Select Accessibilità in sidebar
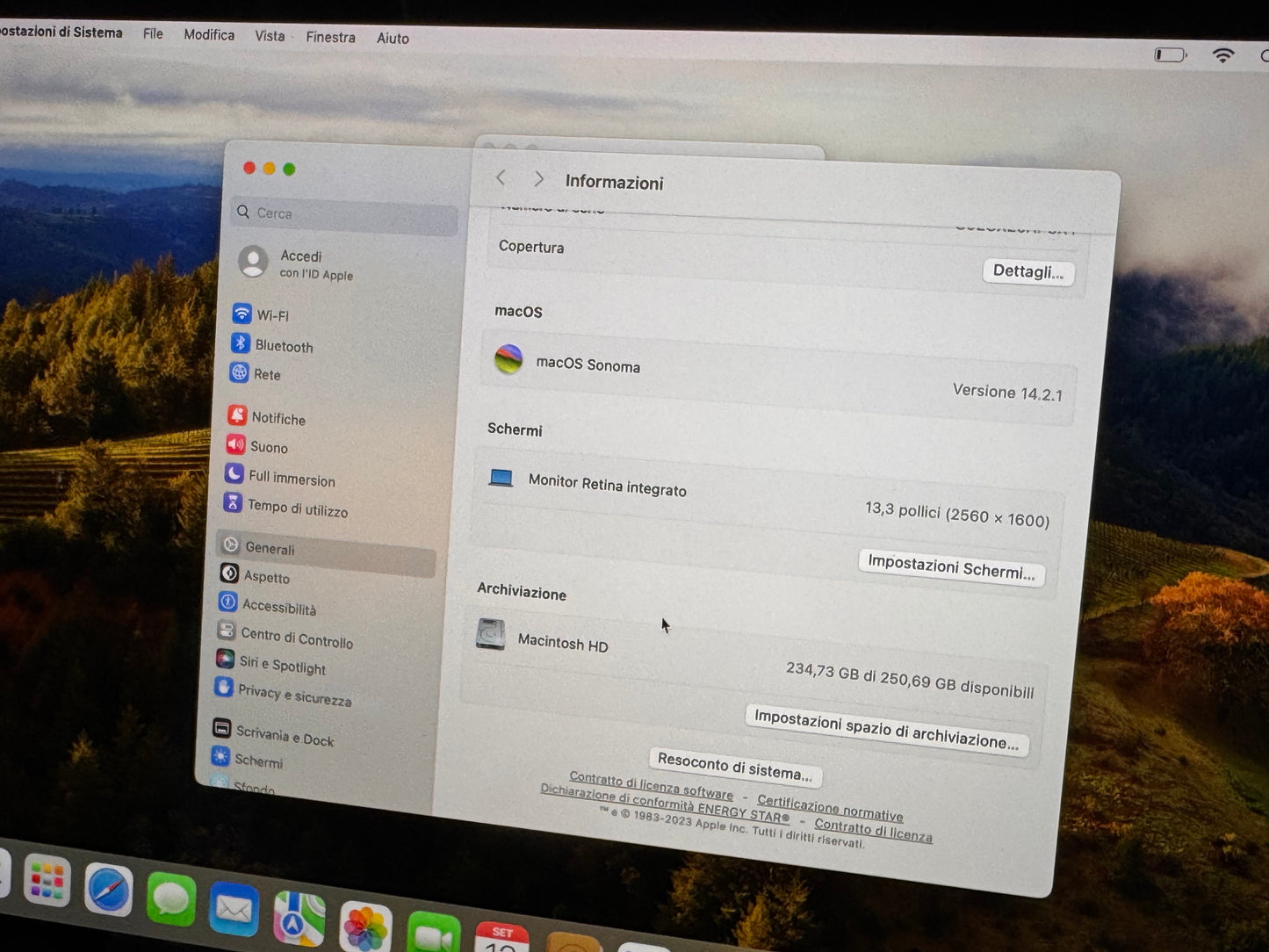Screen dimensions: 1269x952 pyautogui.click(x=278, y=607)
